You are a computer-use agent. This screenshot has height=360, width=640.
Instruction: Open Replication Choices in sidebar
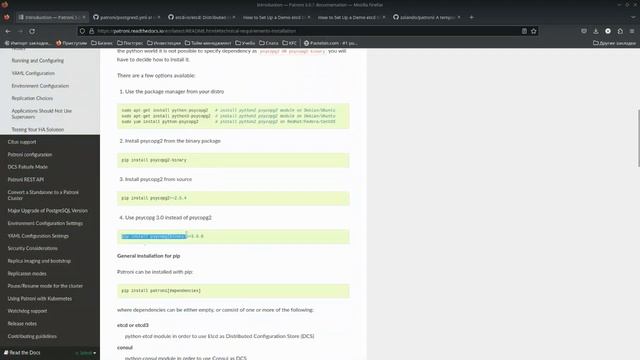pyautogui.click(x=32, y=98)
